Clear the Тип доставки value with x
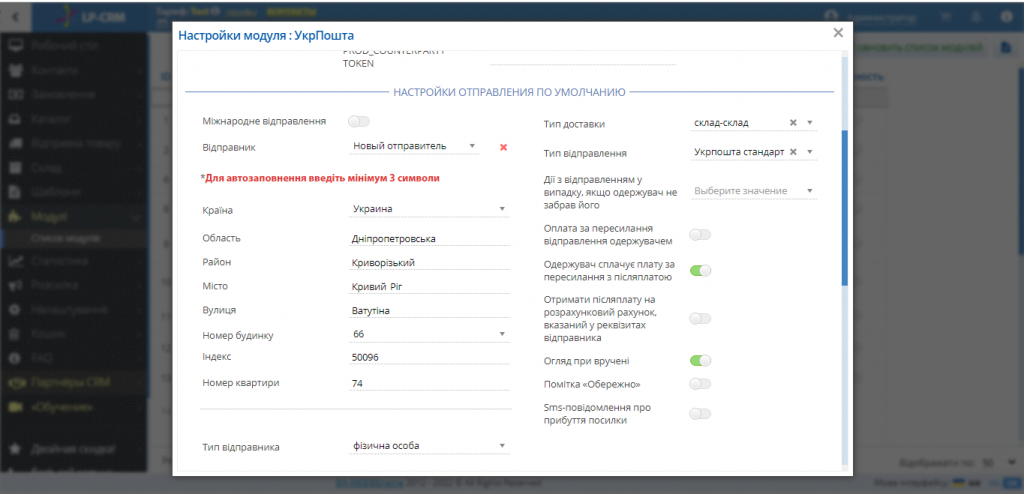This screenshot has height=494, width=1024. tap(793, 122)
